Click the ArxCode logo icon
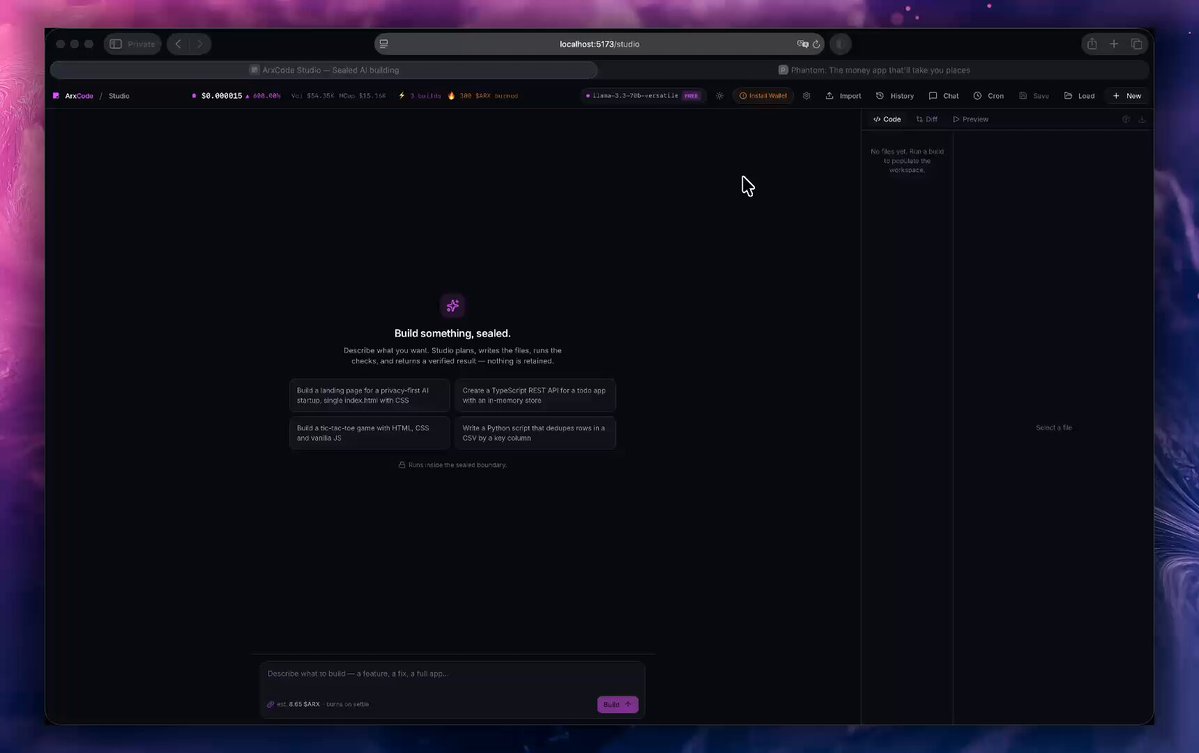Image resolution: width=1199 pixels, height=753 pixels. [56, 96]
